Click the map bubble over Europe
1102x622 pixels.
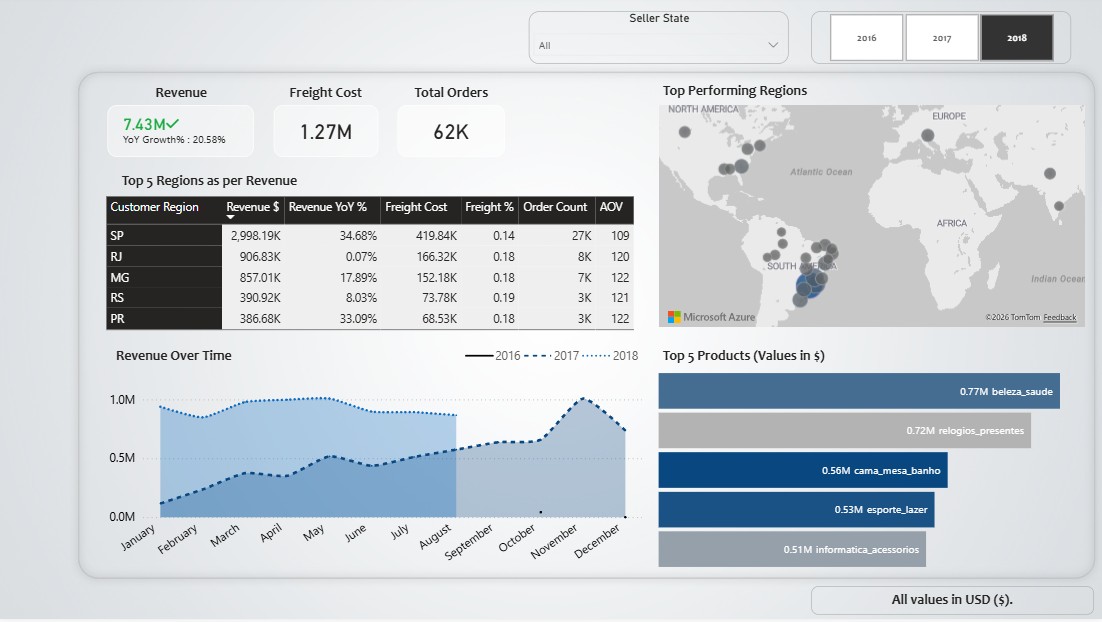[x=928, y=135]
